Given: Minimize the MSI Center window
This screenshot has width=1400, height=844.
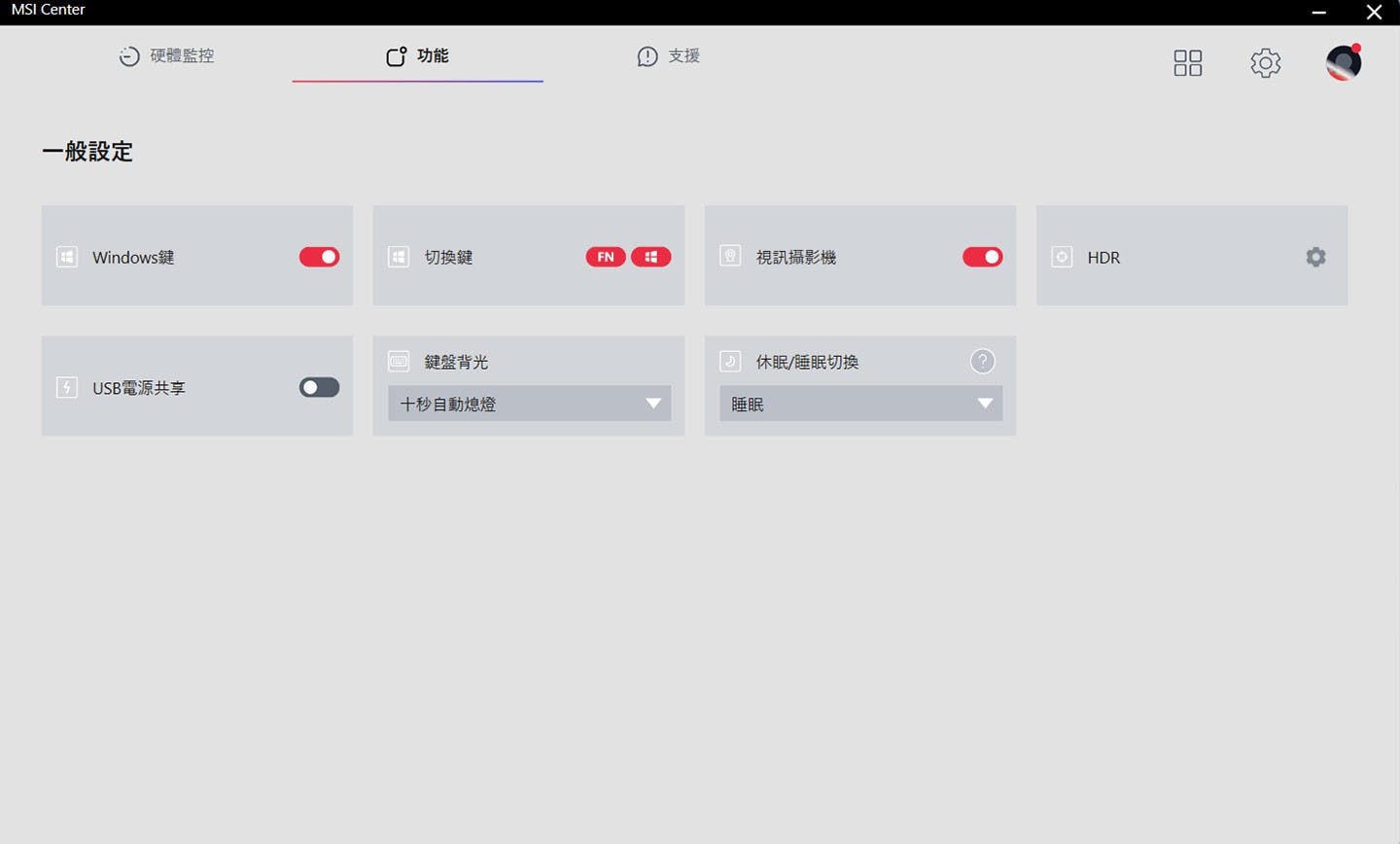Looking at the screenshot, I should [1319, 12].
